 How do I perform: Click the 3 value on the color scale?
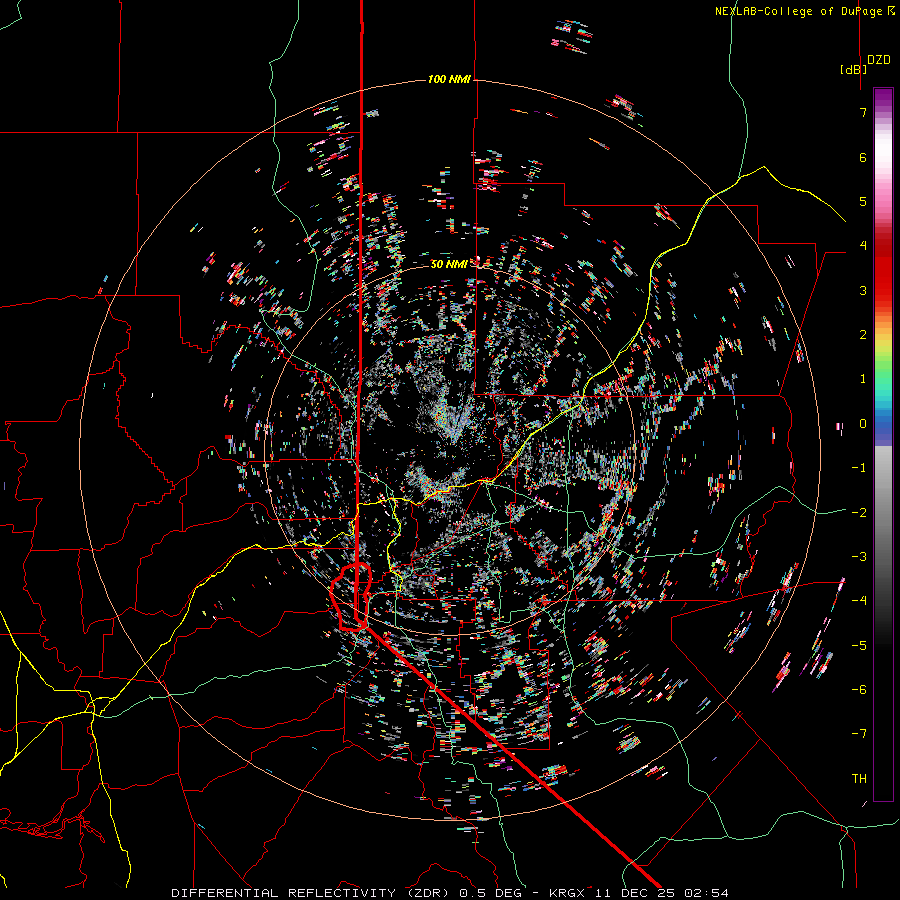click(x=863, y=290)
